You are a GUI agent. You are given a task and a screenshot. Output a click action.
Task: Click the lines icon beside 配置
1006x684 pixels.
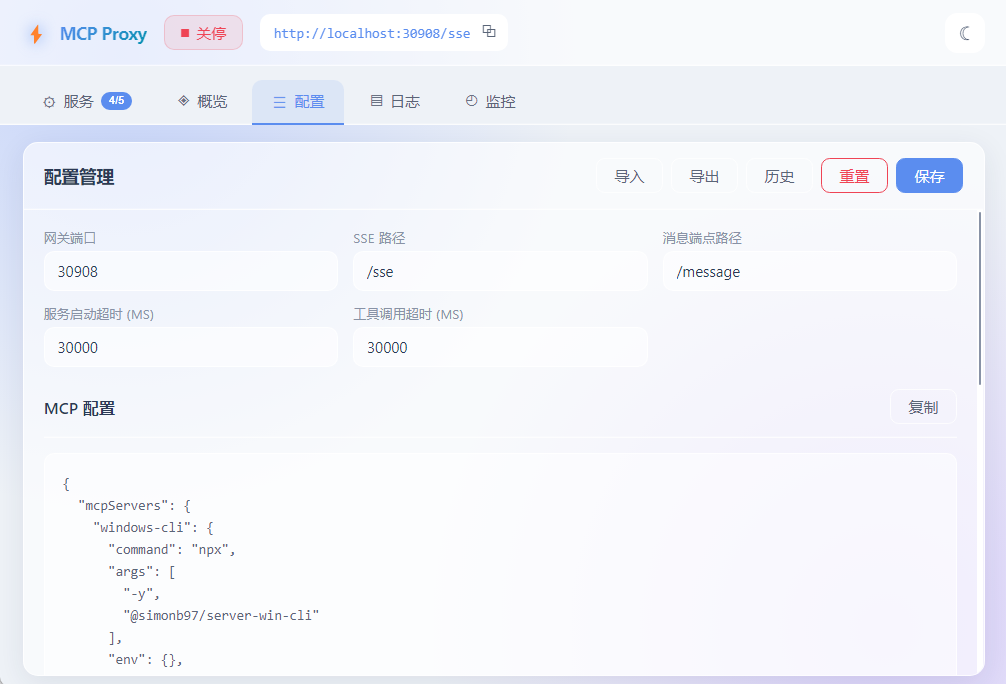tap(279, 102)
